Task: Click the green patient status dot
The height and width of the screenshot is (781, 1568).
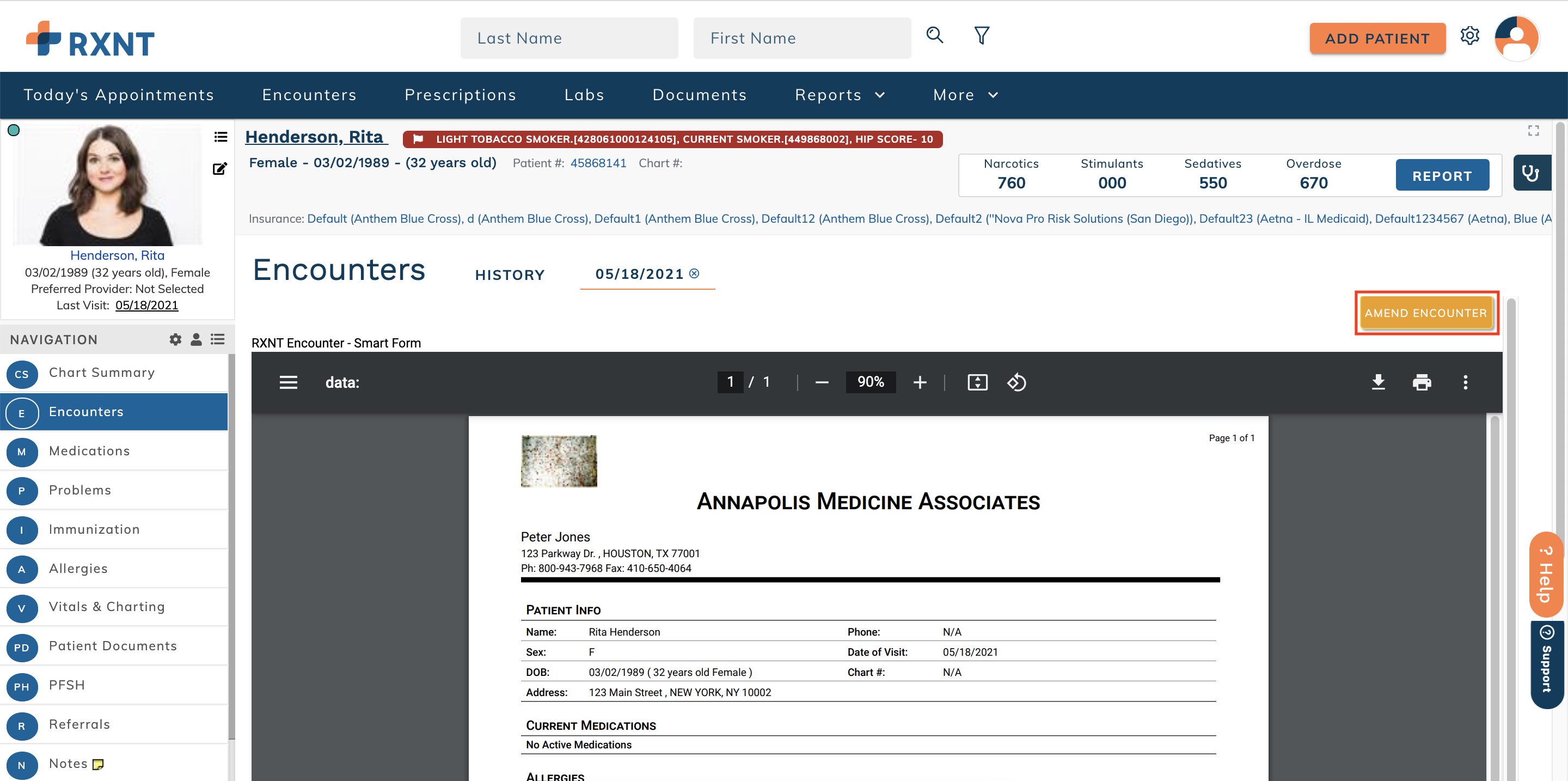Action: tap(14, 130)
